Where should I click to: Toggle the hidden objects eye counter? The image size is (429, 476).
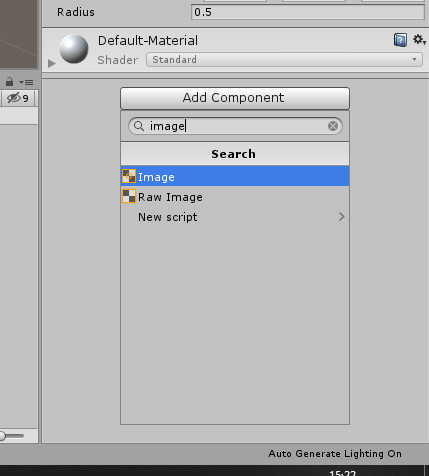click(18, 98)
